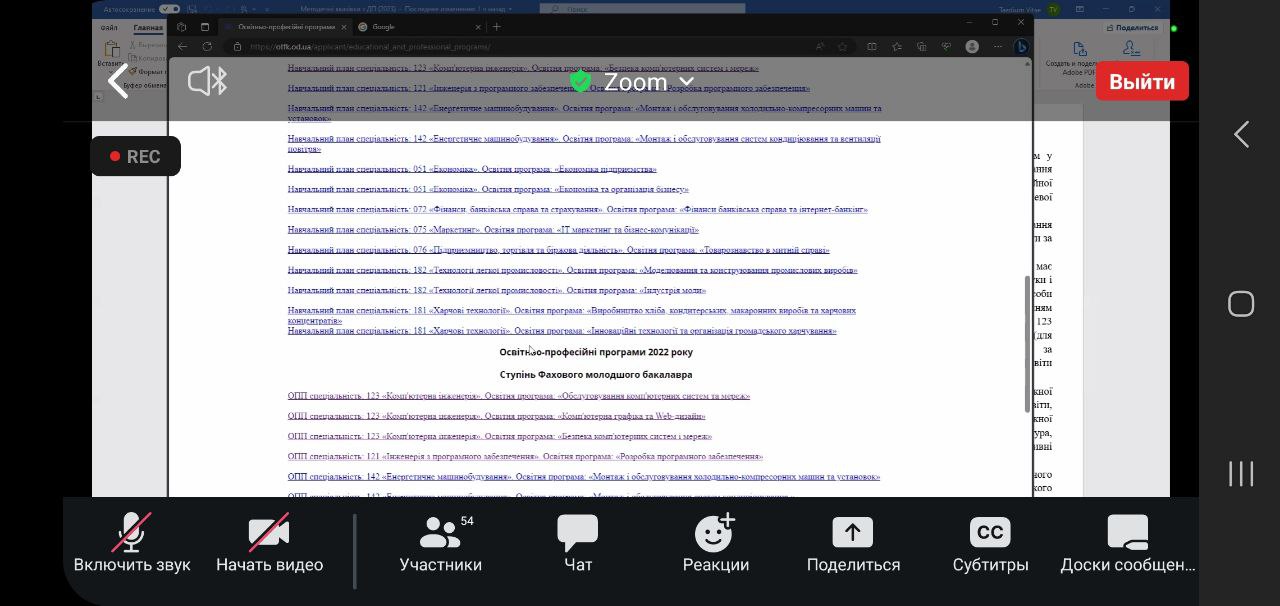The height and width of the screenshot is (606, 1280).
Task: Open 182 Індустрія моди link
Action: (497, 290)
